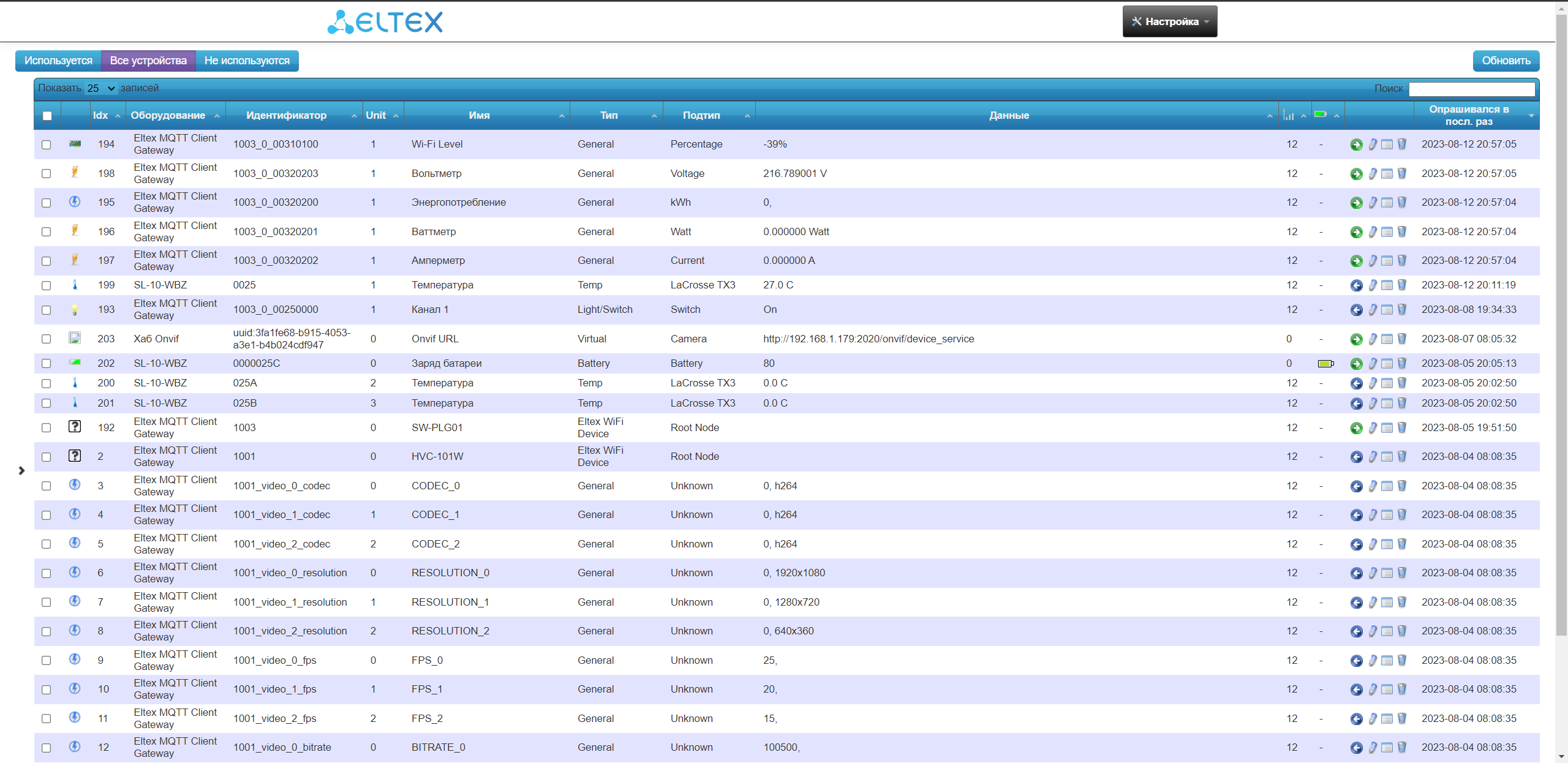Screen dimensions: 1568x763
Task: Open the Настройка dropdown menu
Action: pyautogui.click(x=1169, y=21)
